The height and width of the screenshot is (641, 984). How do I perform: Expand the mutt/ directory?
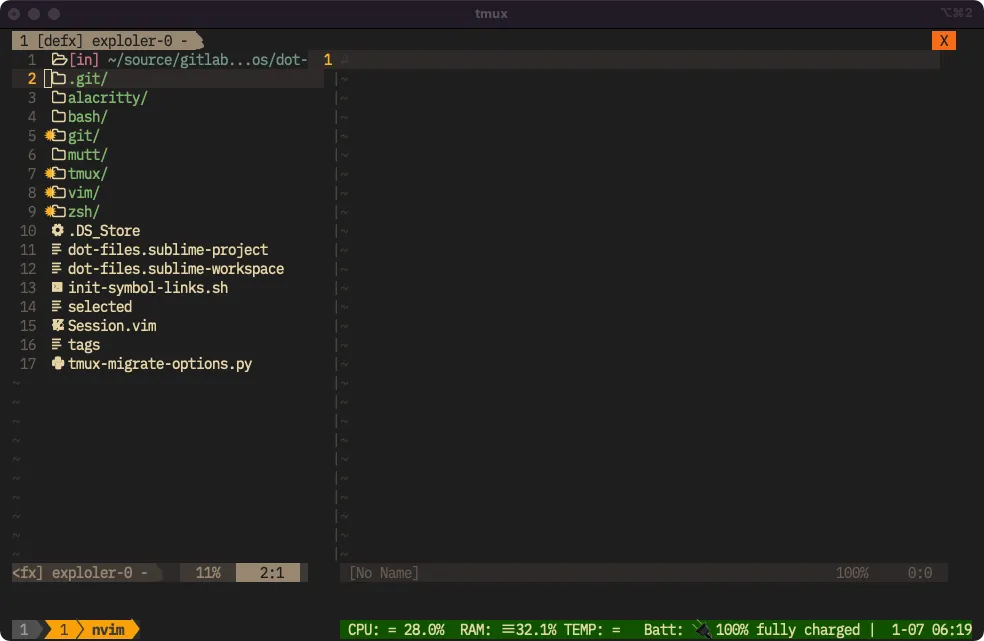[x=87, y=155]
